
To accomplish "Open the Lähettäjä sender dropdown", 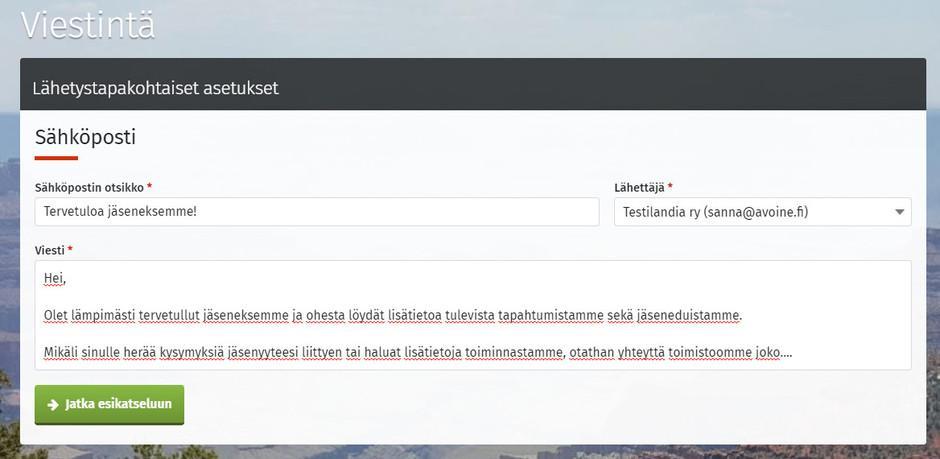I will click(x=763, y=212).
